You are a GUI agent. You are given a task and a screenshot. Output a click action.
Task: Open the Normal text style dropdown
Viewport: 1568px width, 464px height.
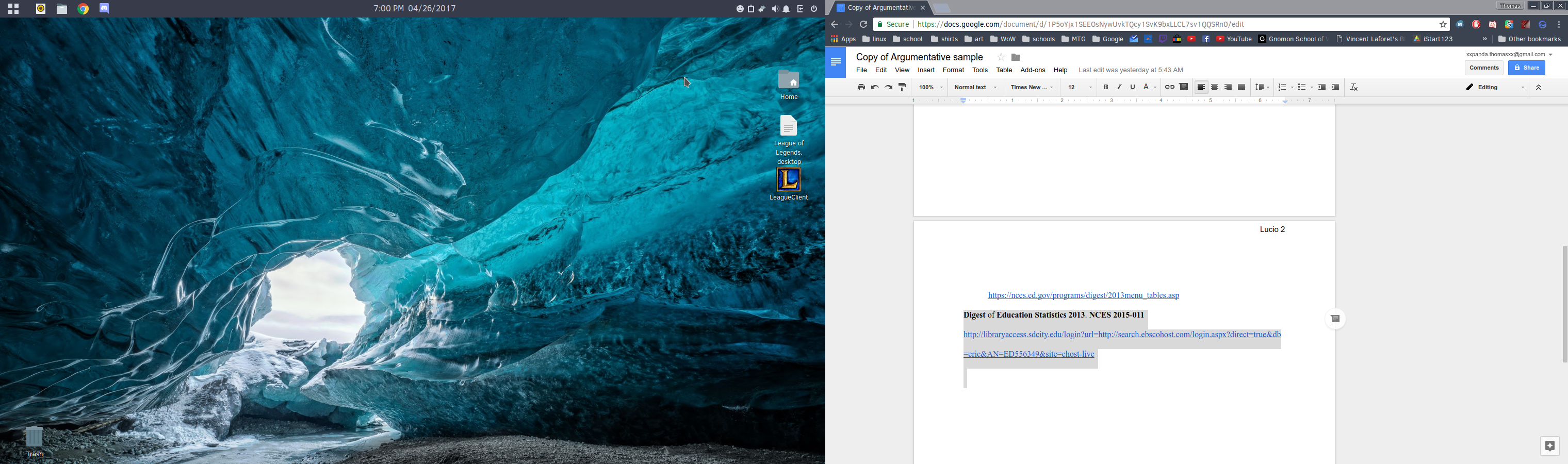[975, 87]
